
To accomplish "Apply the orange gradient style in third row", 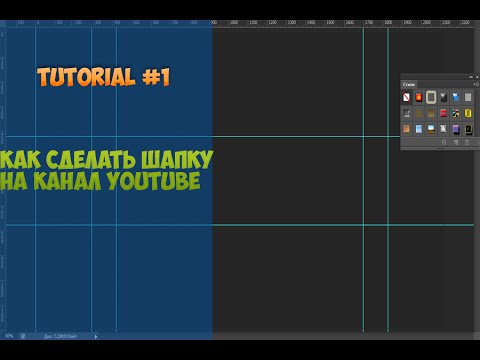I will (x=406, y=129).
